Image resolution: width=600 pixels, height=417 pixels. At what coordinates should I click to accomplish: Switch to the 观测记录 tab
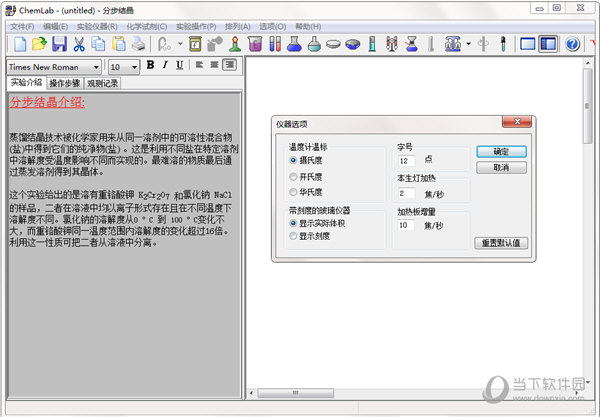coord(103,83)
